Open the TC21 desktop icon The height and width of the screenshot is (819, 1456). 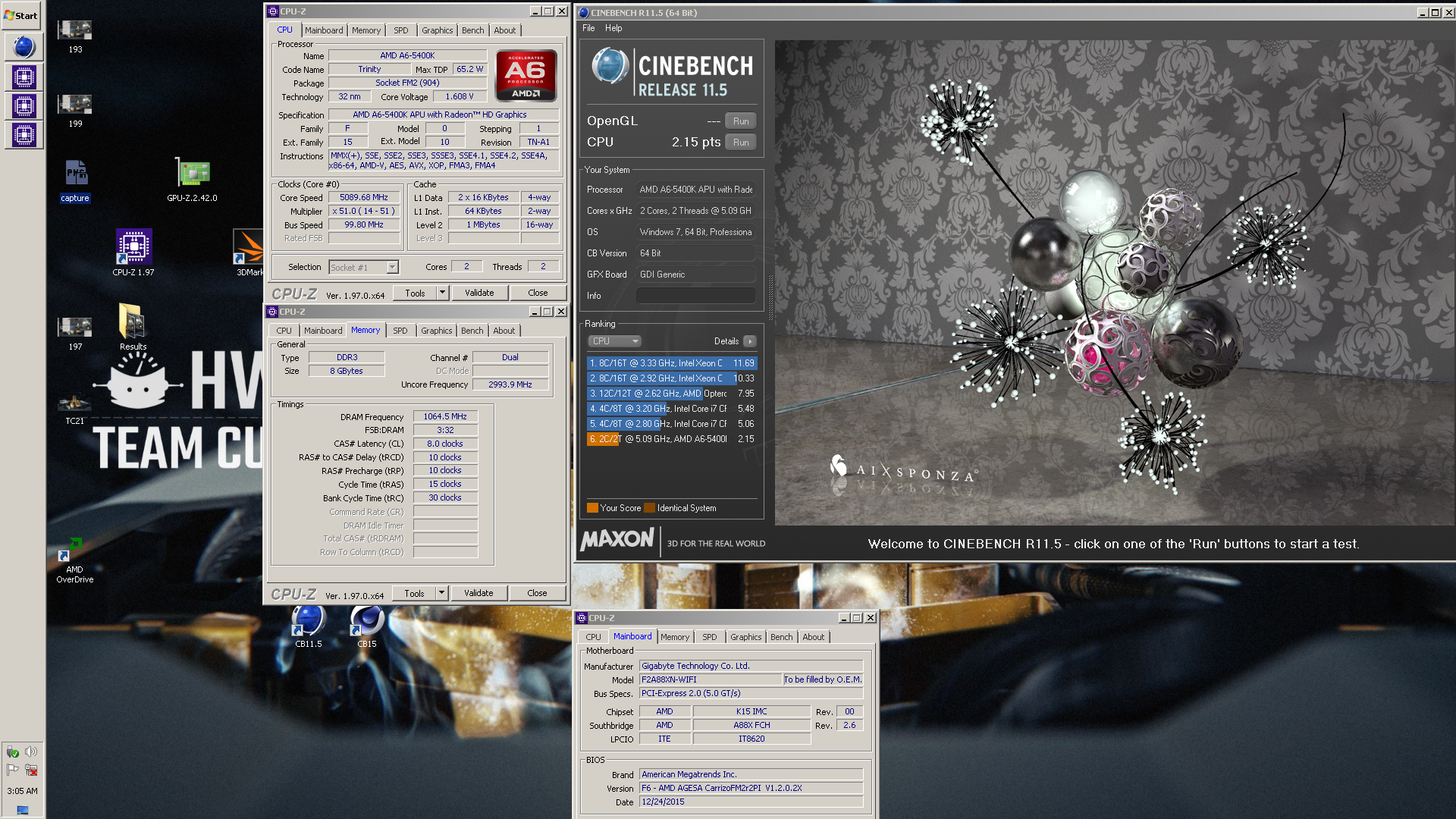pyautogui.click(x=75, y=406)
